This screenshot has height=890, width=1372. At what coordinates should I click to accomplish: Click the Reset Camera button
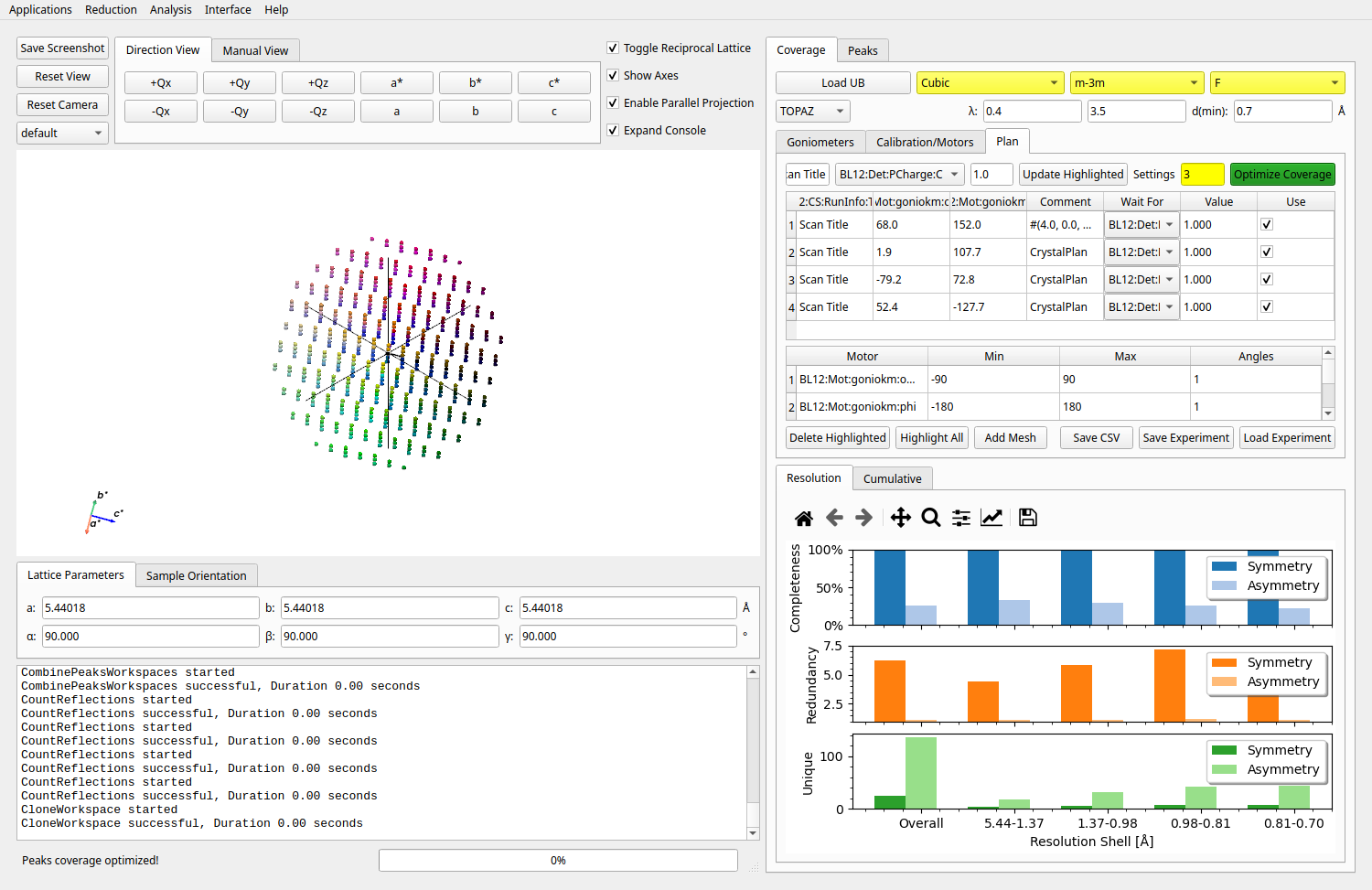(x=62, y=104)
